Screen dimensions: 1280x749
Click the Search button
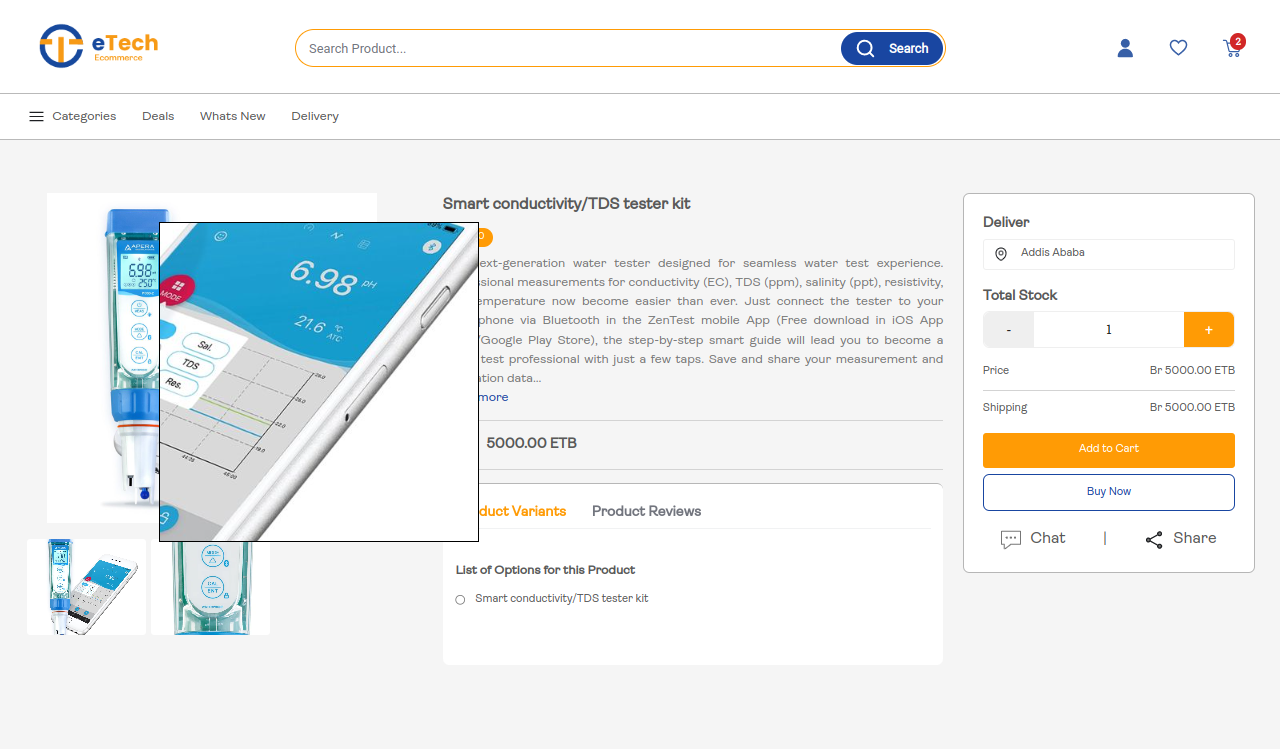(892, 48)
